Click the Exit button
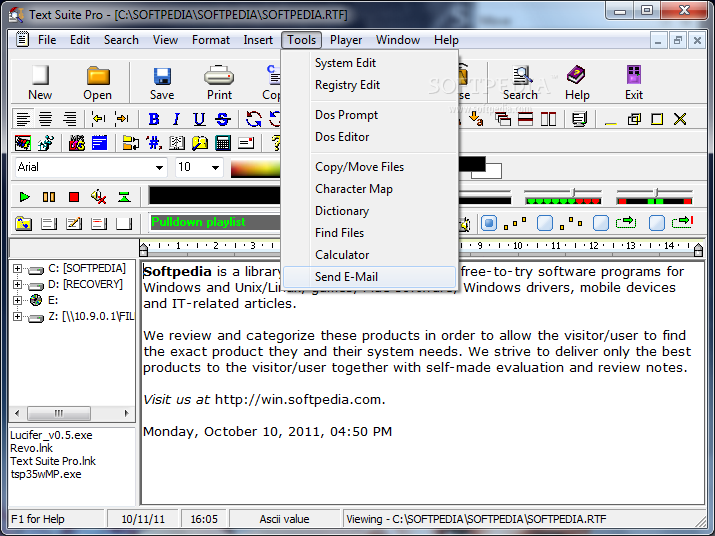 coord(634,83)
